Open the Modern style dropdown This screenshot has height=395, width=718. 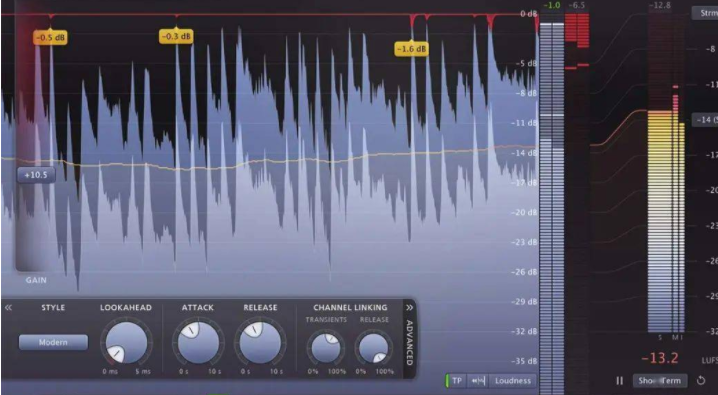[x=53, y=342]
